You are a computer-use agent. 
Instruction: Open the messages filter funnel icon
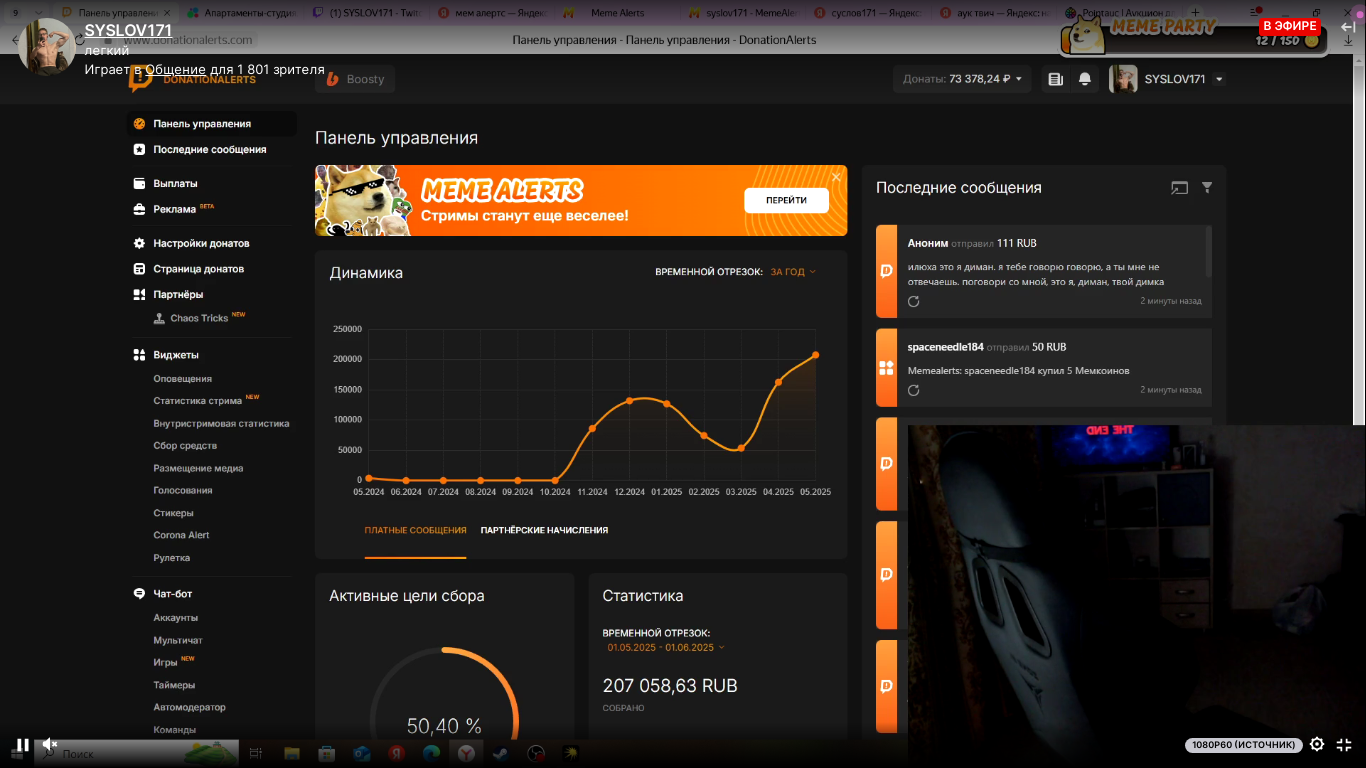click(1207, 188)
